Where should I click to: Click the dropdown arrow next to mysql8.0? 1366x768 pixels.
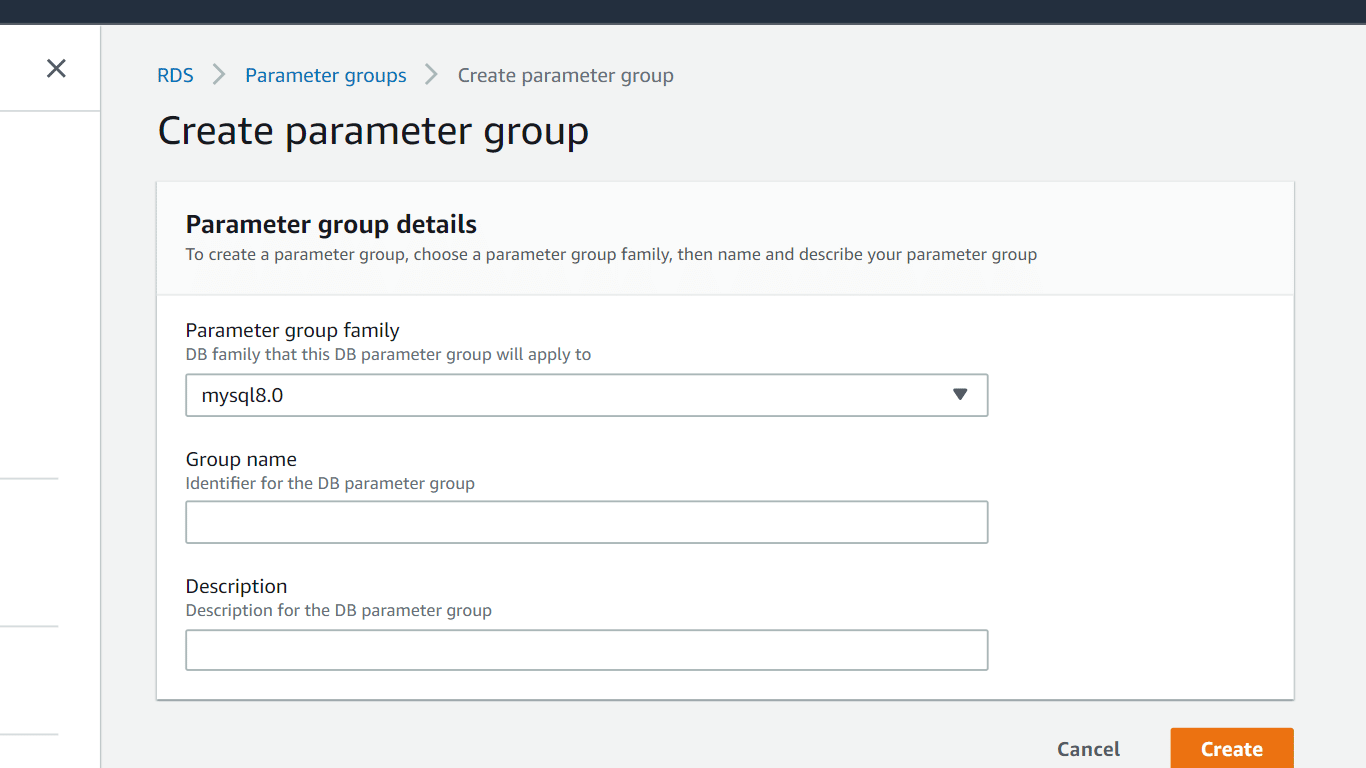[960, 395]
